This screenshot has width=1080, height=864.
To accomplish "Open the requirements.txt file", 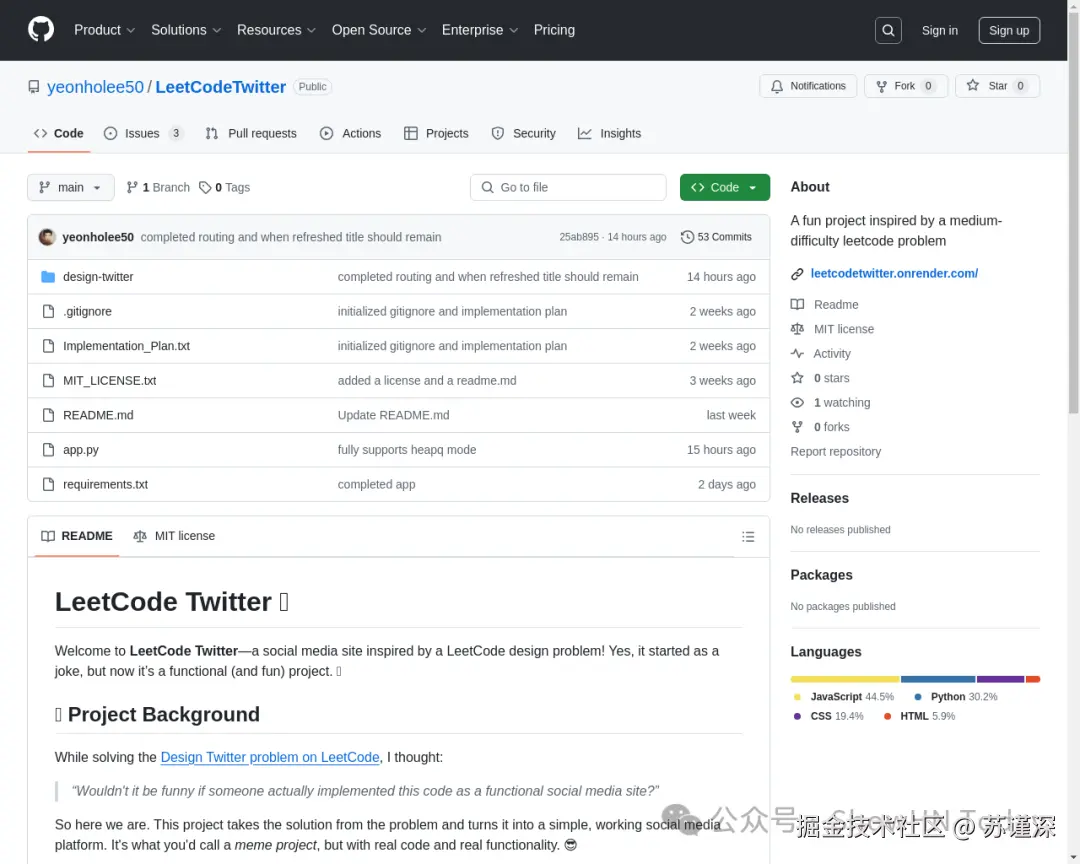I will tap(105, 484).
